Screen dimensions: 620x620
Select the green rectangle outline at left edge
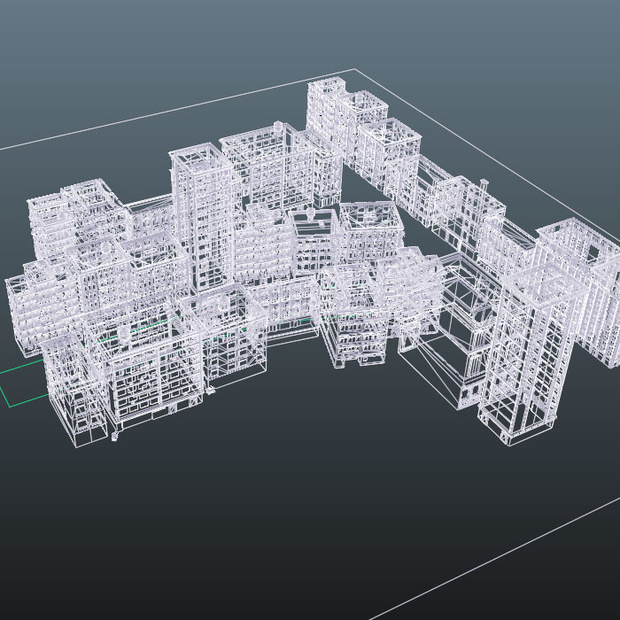tap(22, 383)
